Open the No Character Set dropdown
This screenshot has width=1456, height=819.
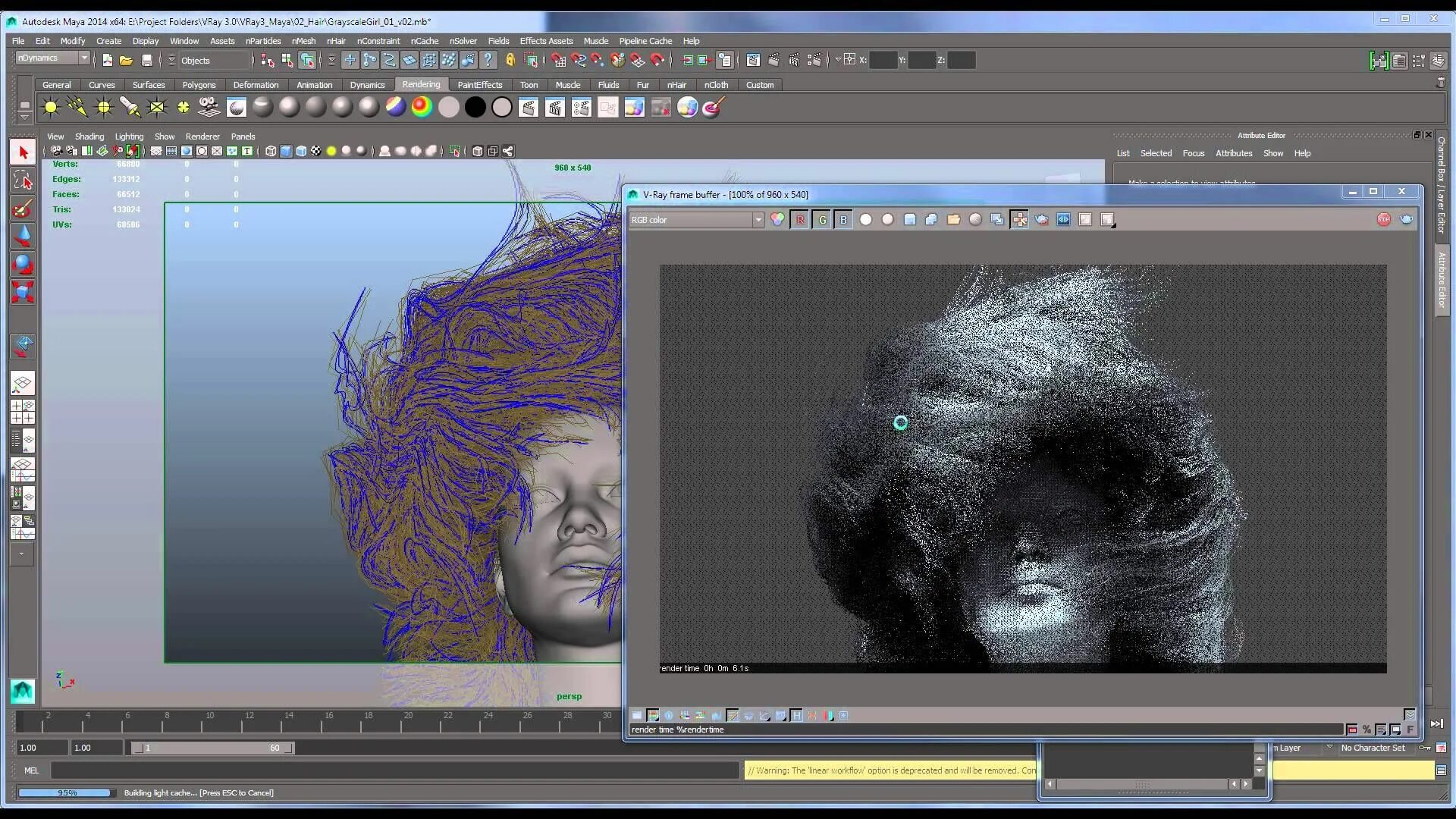(1373, 748)
